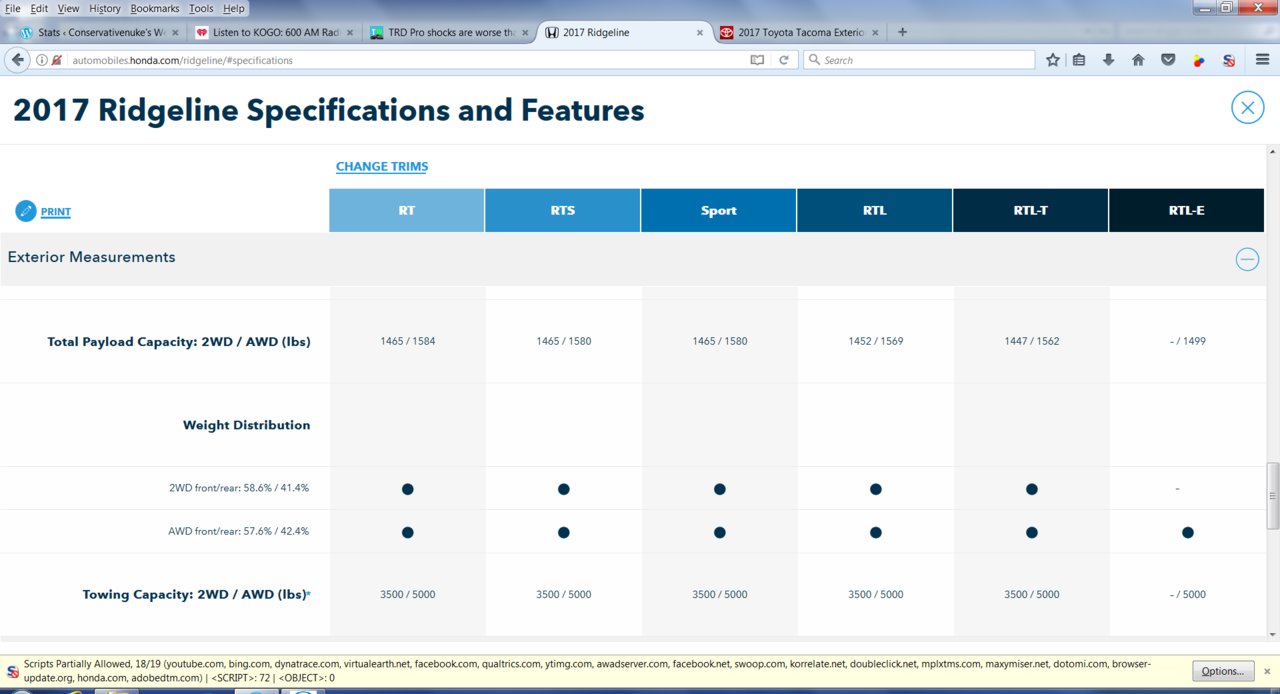The image size is (1280, 694).
Task: Open the Help menu
Action: (x=233, y=8)
